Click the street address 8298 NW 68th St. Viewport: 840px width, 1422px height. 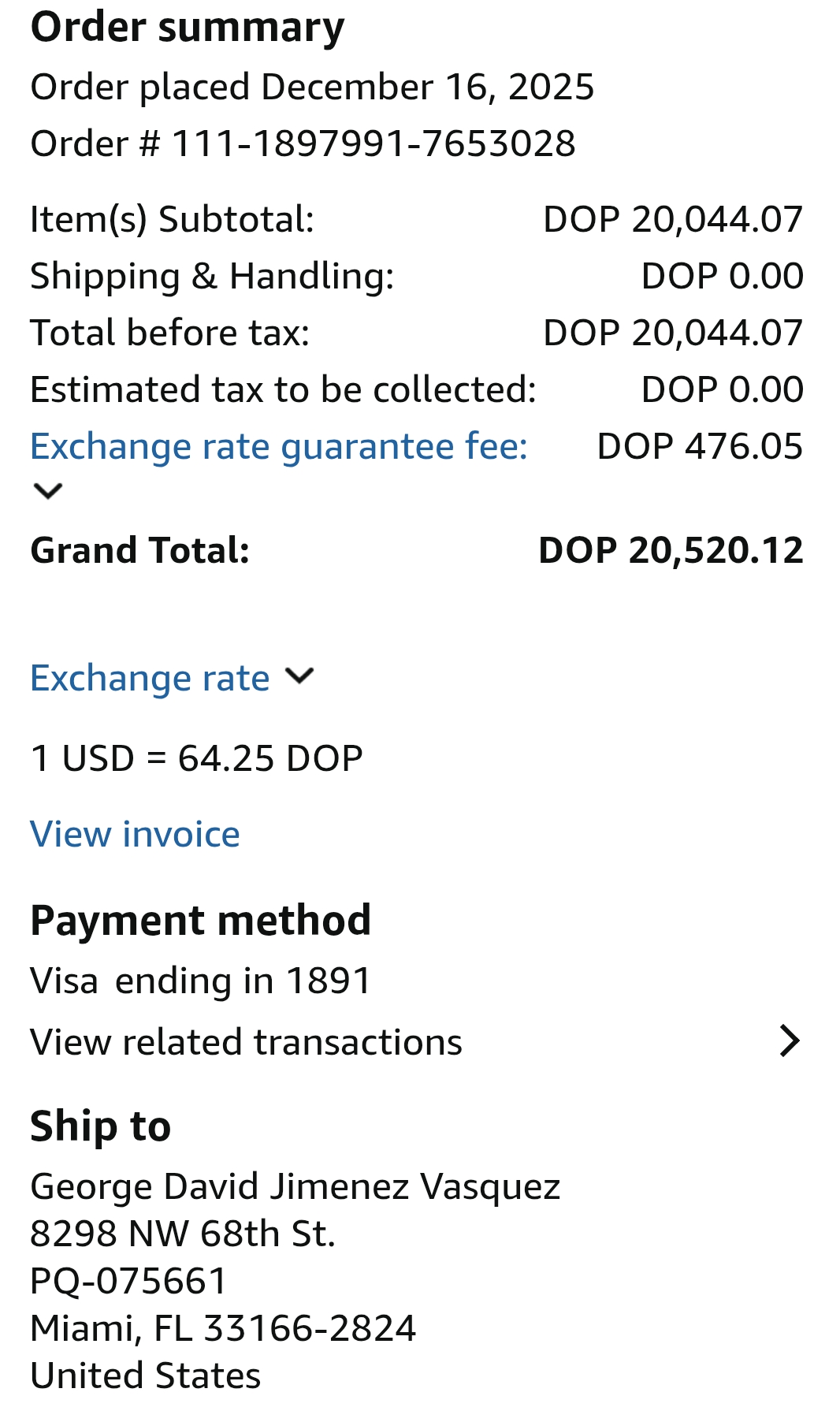[183, 1234]
